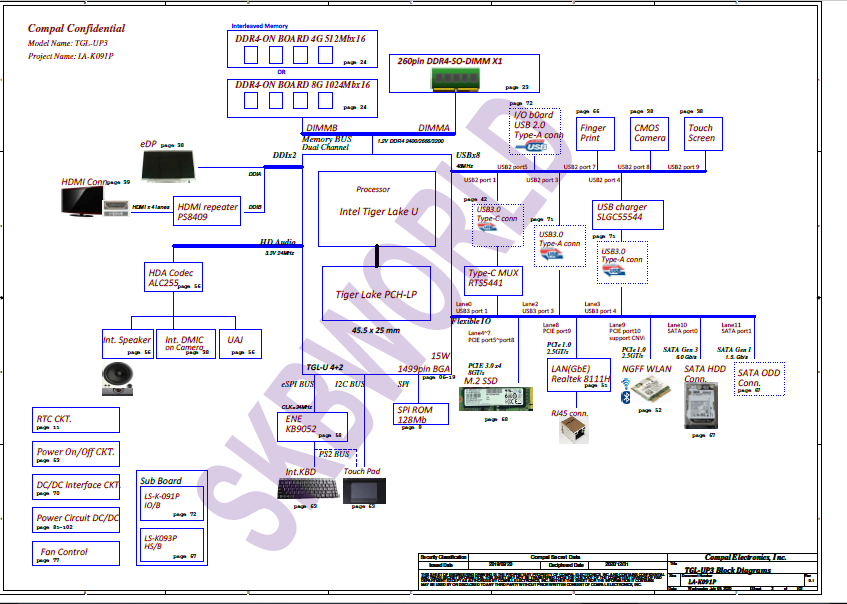847x604 pixels.
Task: Select the UAJ box
Action: 241,344
